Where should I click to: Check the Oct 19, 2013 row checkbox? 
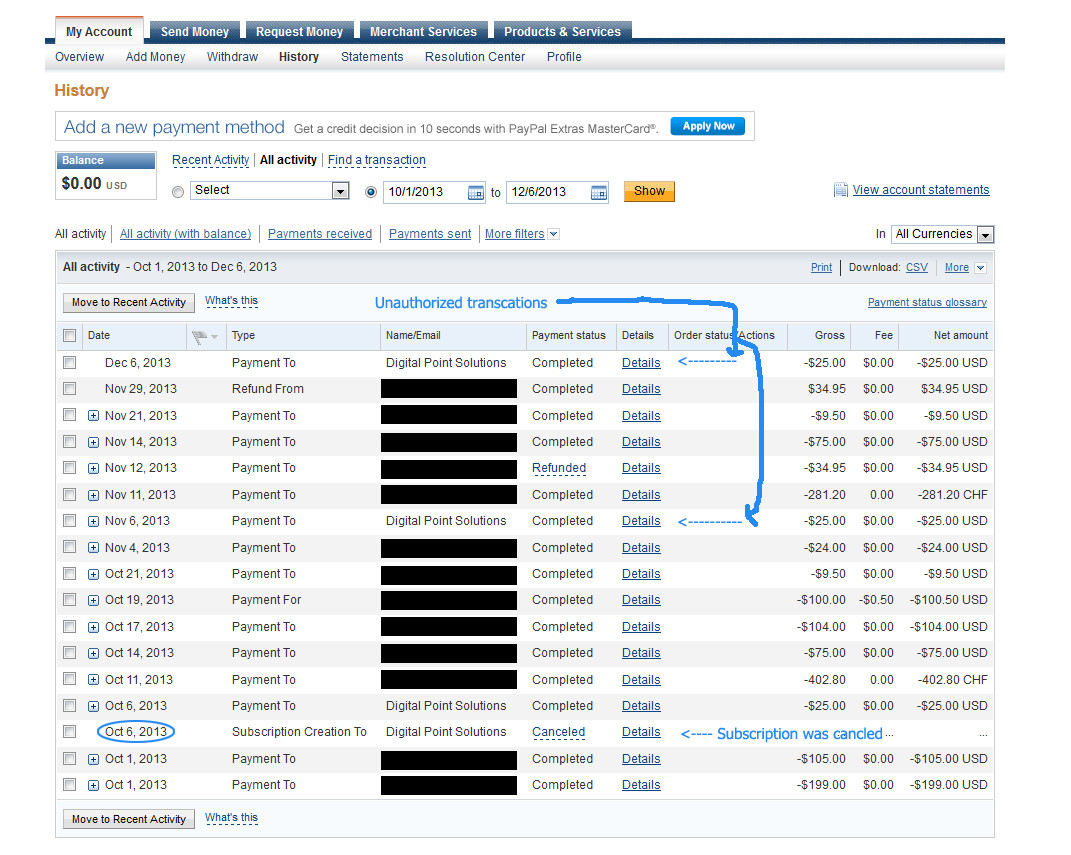69,600
